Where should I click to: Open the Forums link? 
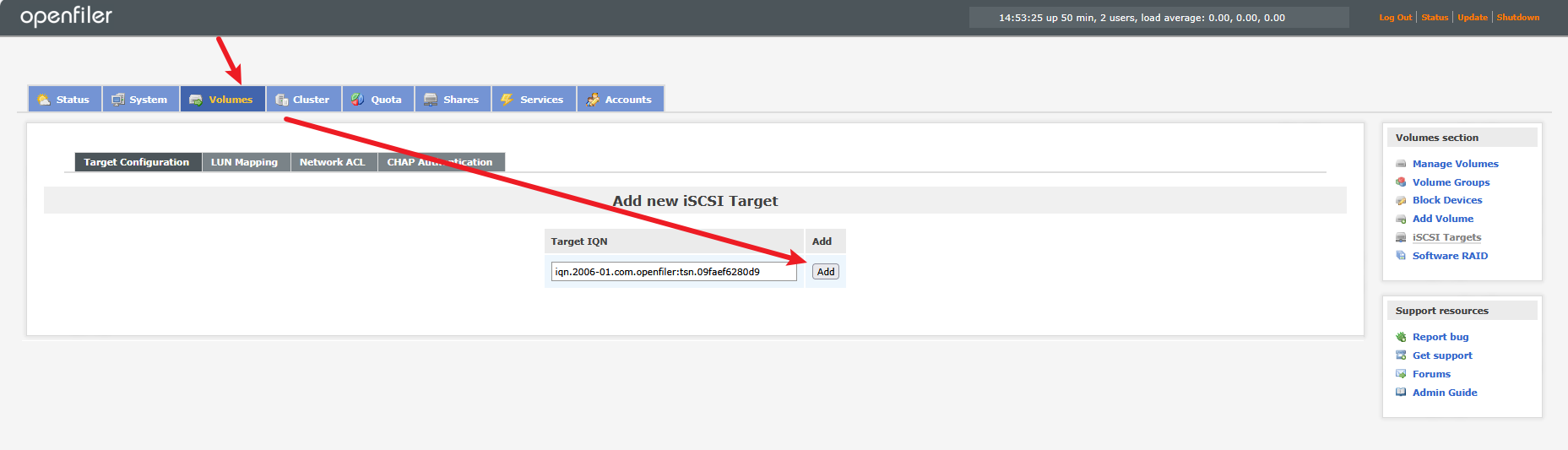click(x=1431, y=374)
